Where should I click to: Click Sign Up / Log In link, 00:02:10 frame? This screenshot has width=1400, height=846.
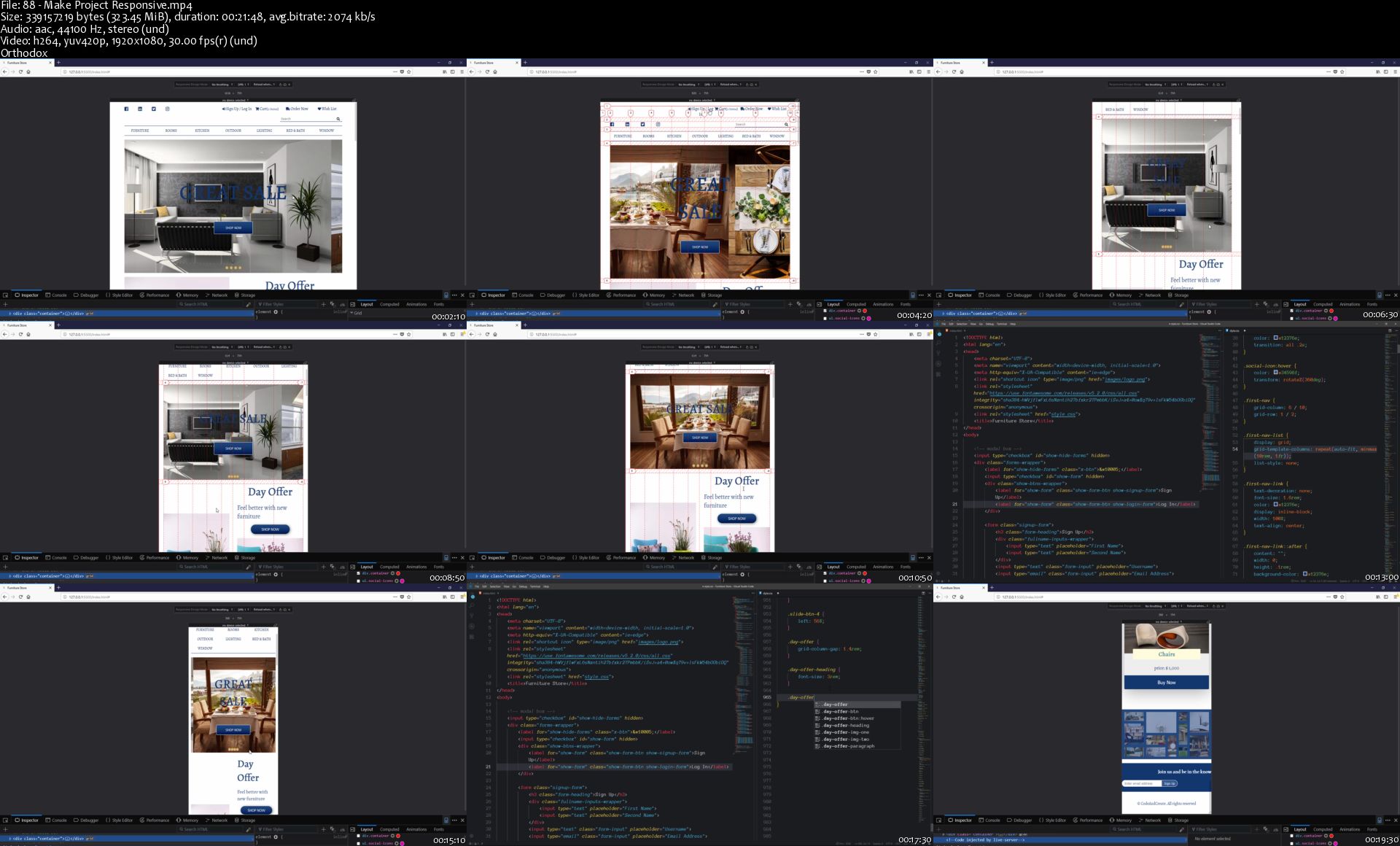[237, 109]
